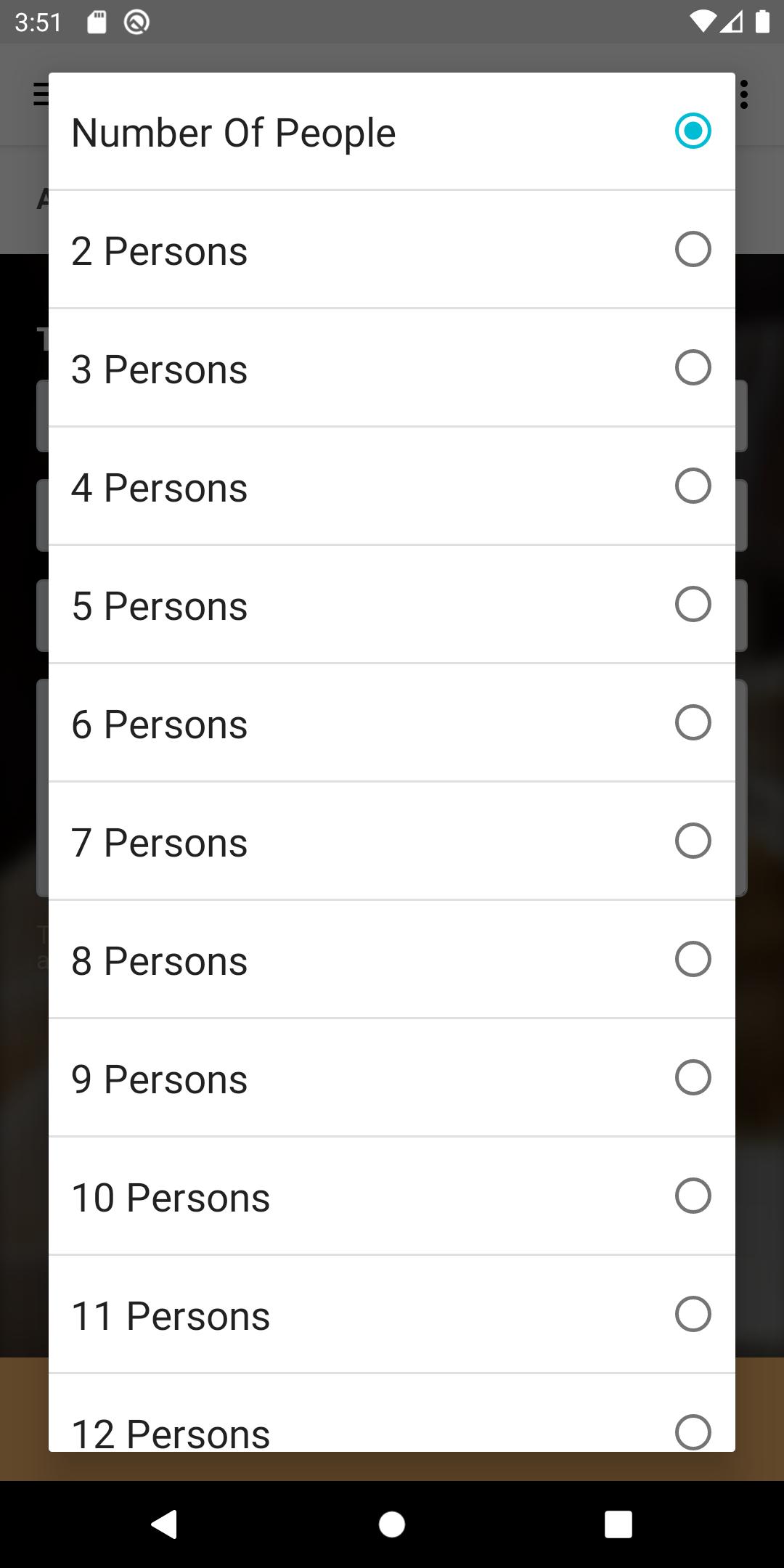Select the 3 Persons radio button

392,368
